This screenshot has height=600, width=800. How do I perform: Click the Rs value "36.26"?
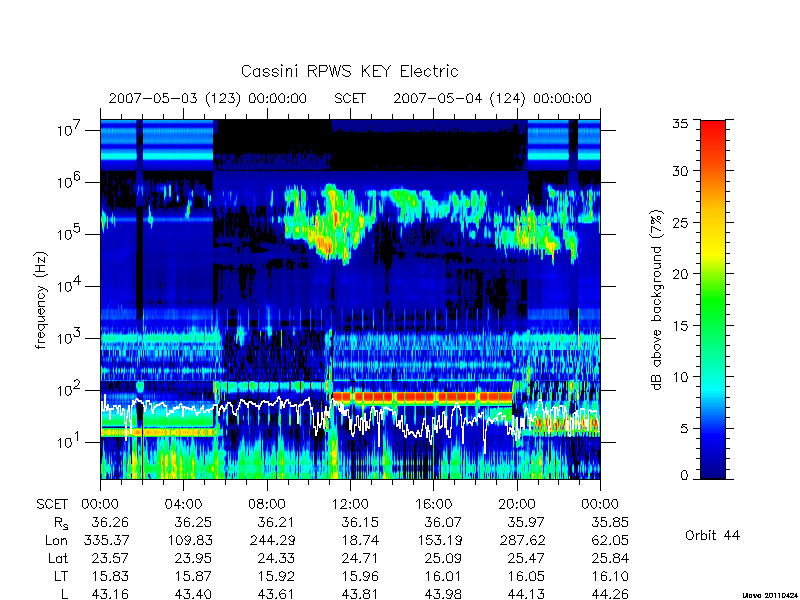(x=110, y=522)
